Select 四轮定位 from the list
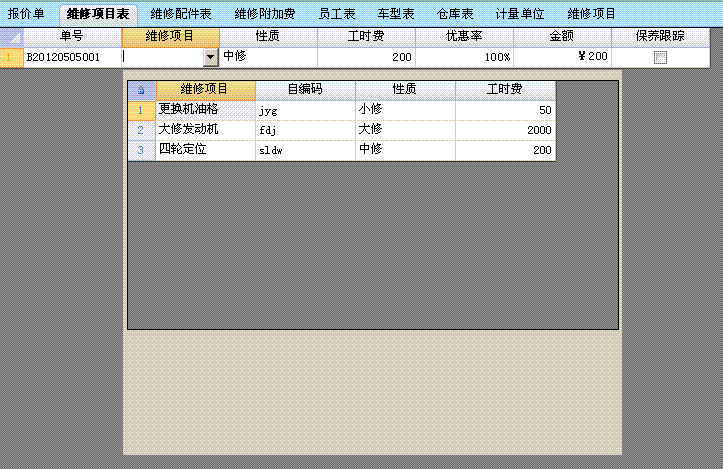This screenshot has height=469, width=723. [206, 150]
